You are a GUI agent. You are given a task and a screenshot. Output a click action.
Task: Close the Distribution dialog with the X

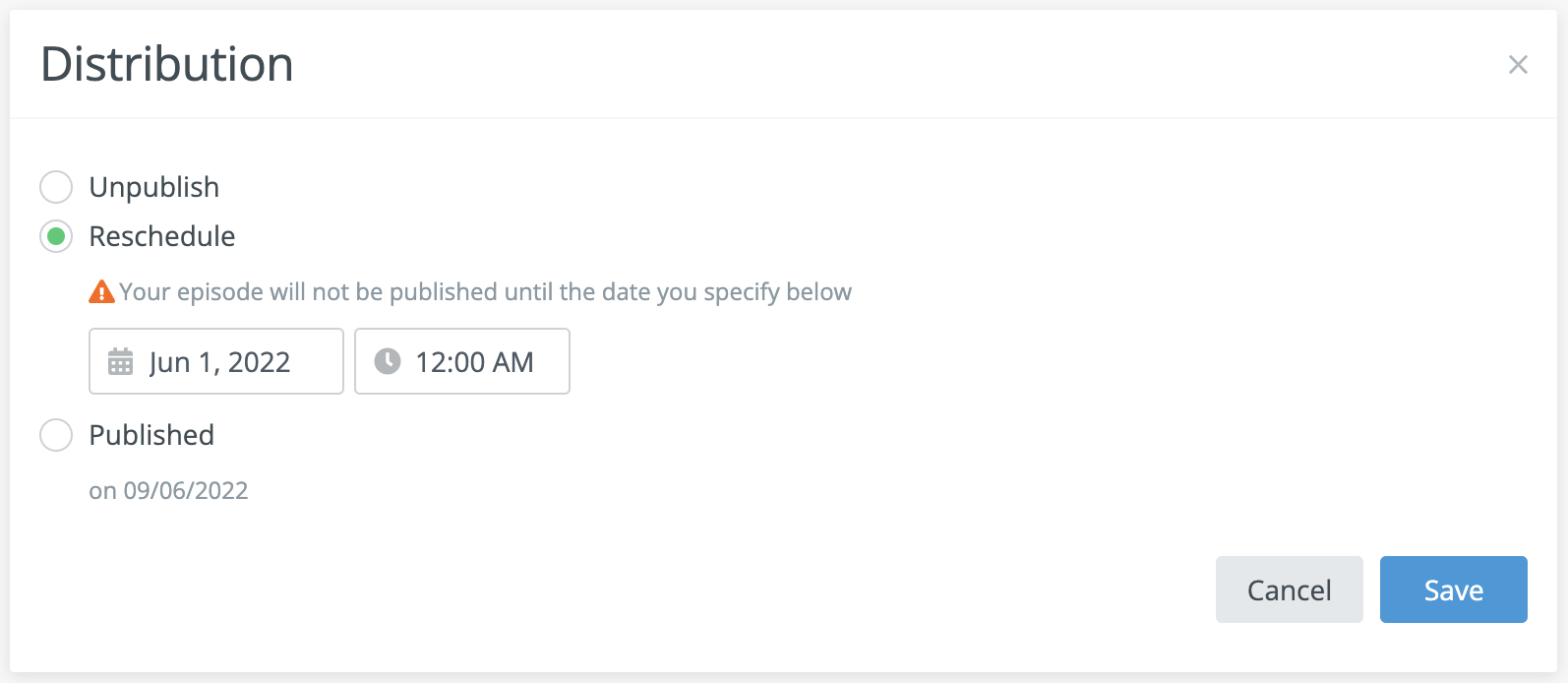point(1518,65)
